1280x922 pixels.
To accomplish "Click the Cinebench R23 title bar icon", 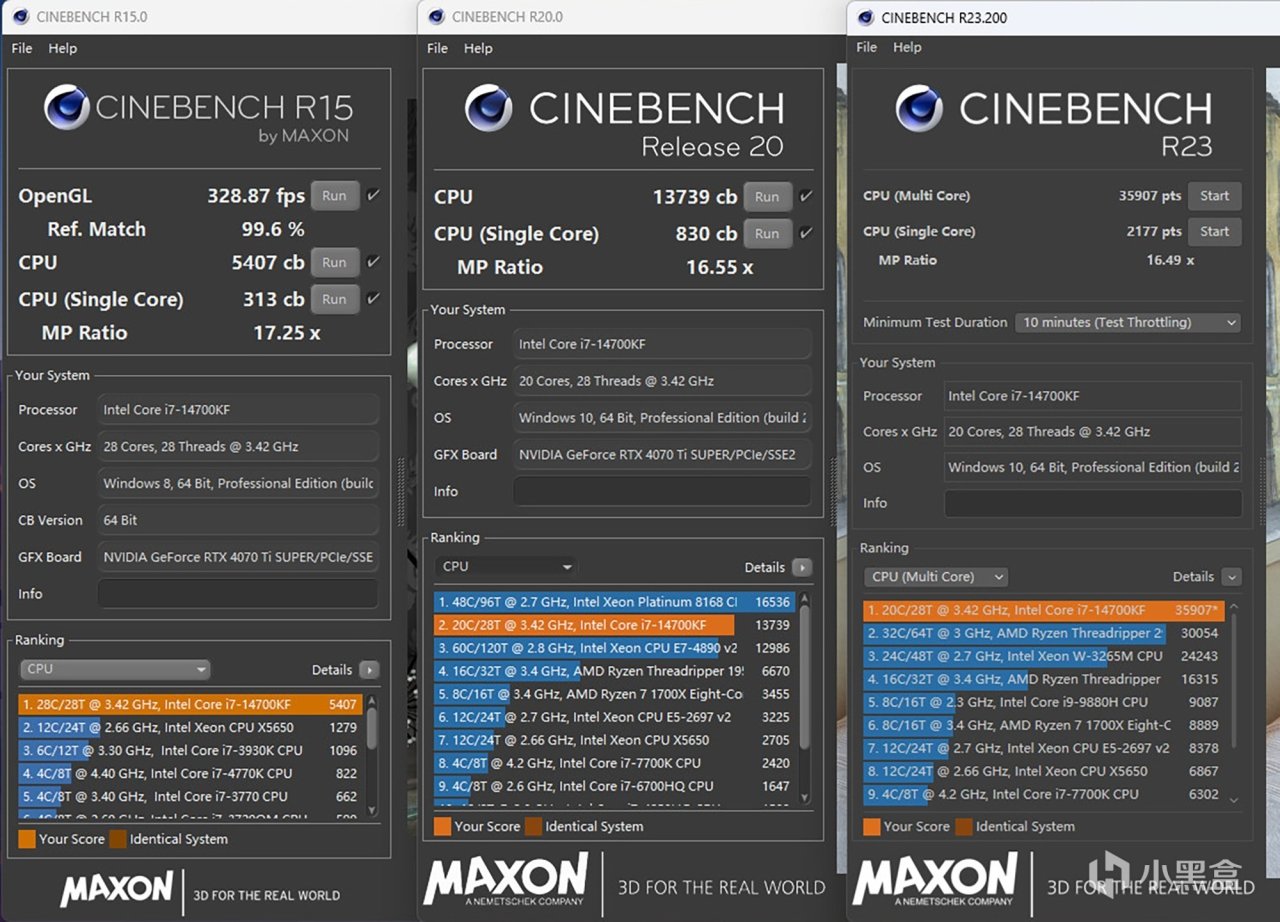I will pyautogui.click(x=863, y=17).
